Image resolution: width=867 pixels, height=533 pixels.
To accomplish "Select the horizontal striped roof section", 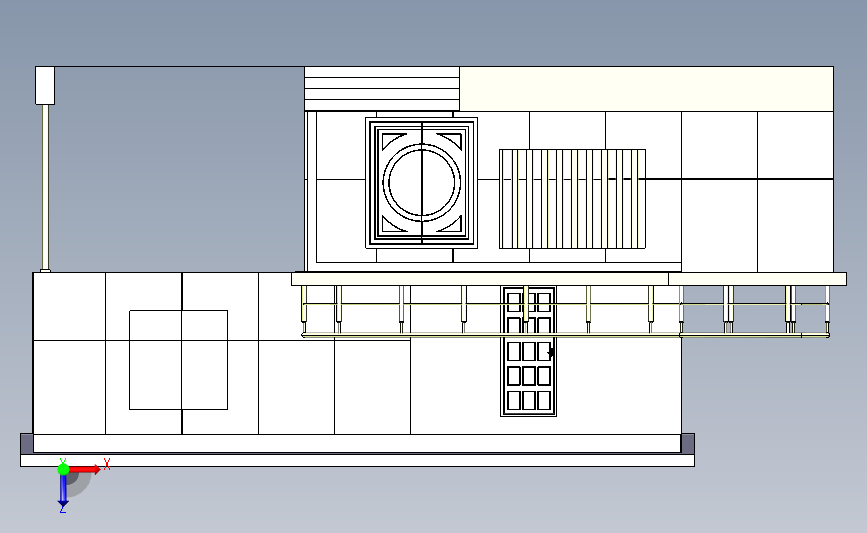I will pyautogui.click(x=382, y=89).
